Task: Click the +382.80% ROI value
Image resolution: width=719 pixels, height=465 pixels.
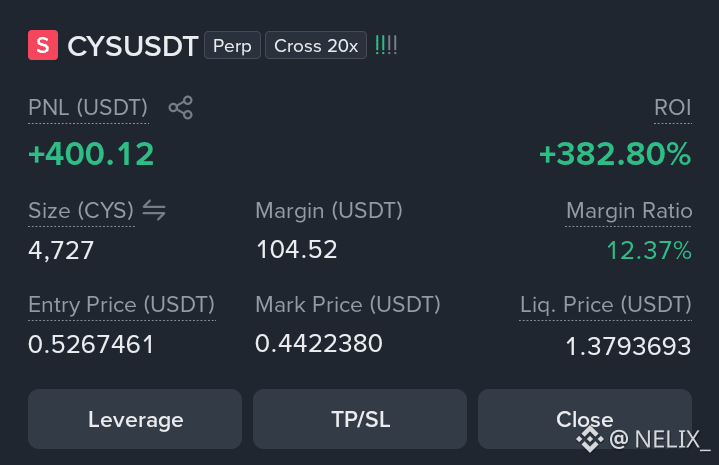Action: click(x=615, y=154)
